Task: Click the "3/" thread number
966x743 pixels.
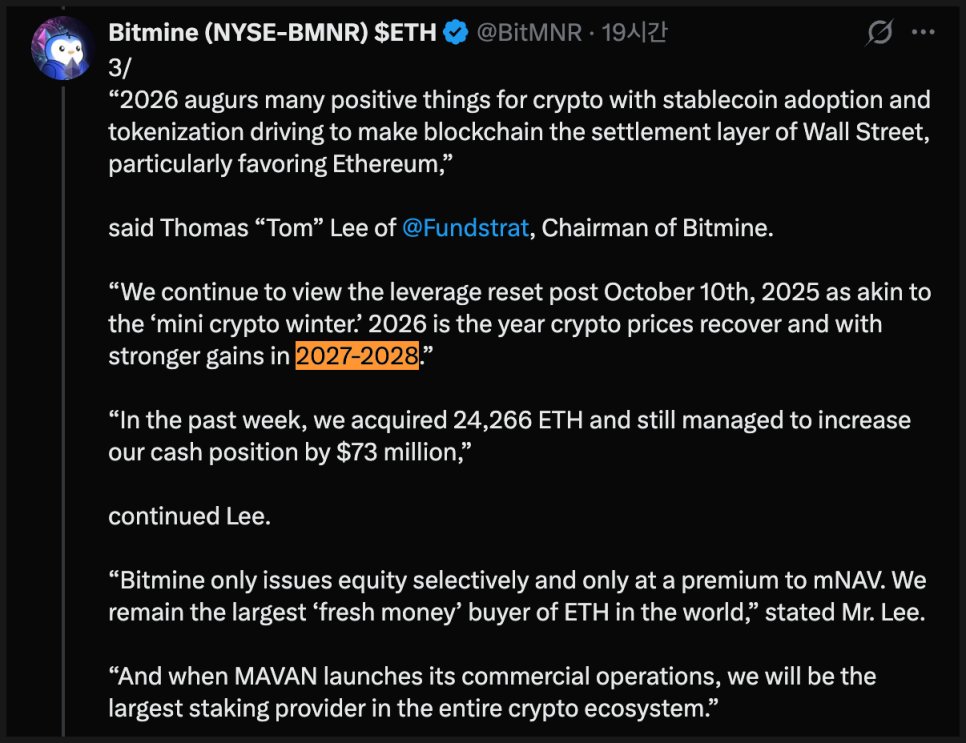Action: coord(119,68)
